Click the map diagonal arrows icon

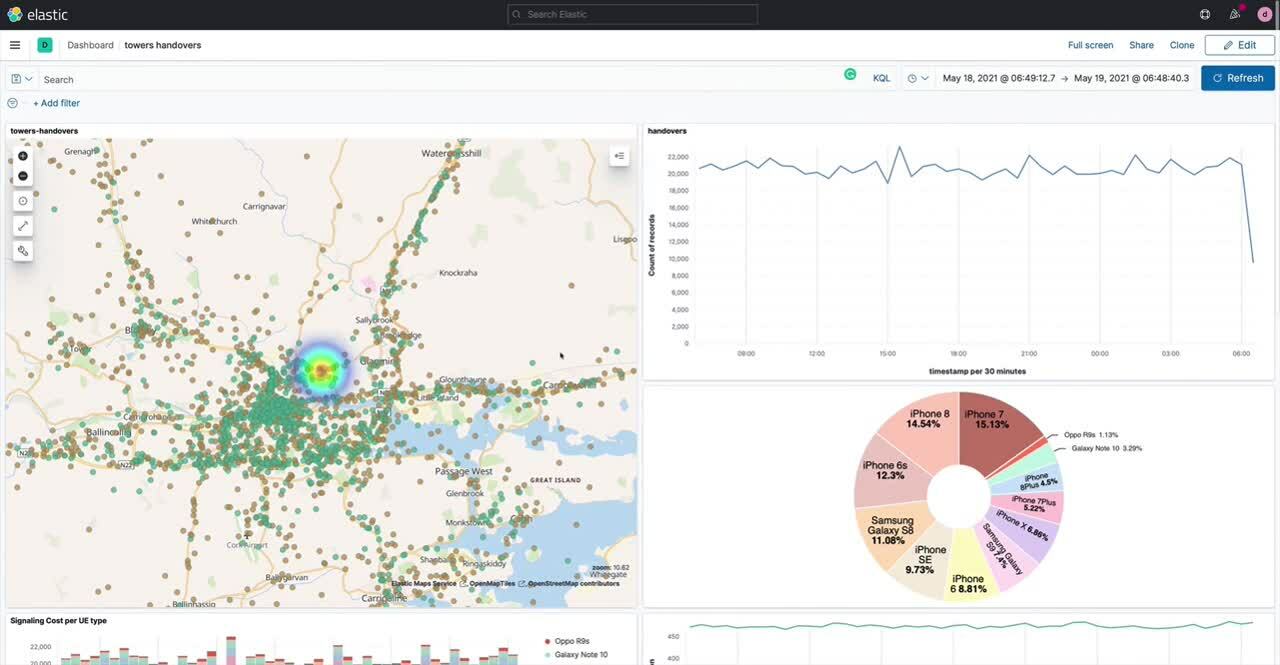pyautogui.click(x=23, y=226)
